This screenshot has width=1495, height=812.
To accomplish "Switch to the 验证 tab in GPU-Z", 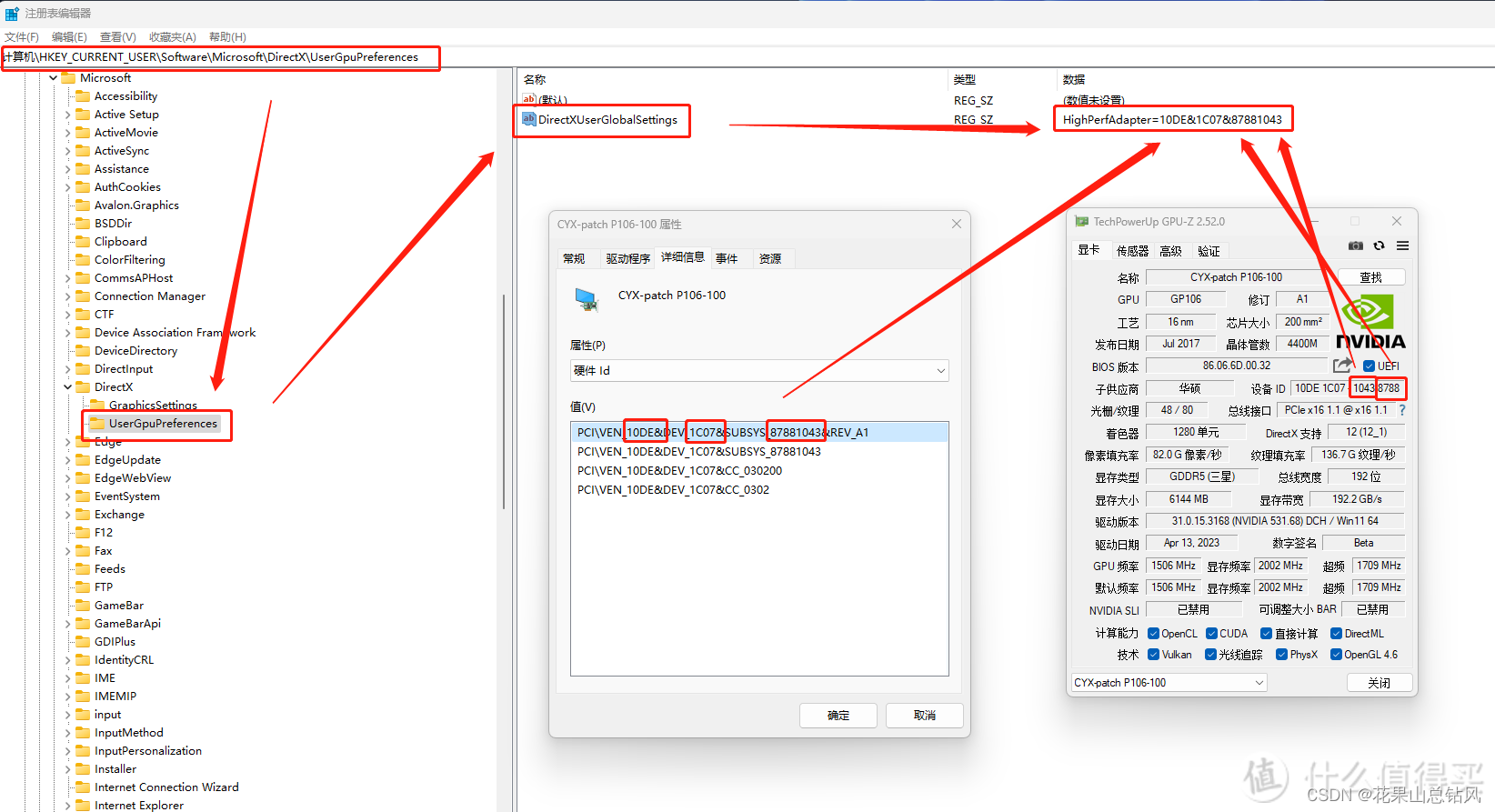I will click(1209, 250).
